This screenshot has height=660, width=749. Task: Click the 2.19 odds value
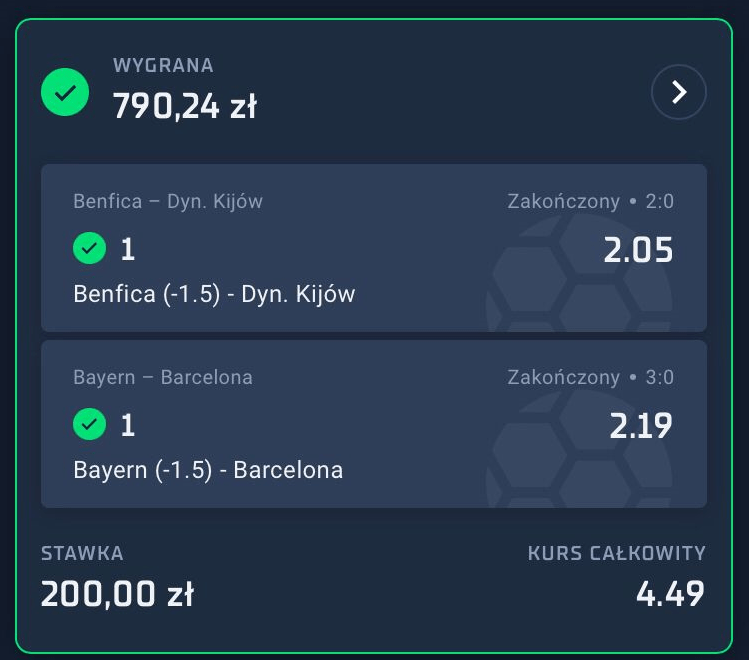click(x=641, y=426)
